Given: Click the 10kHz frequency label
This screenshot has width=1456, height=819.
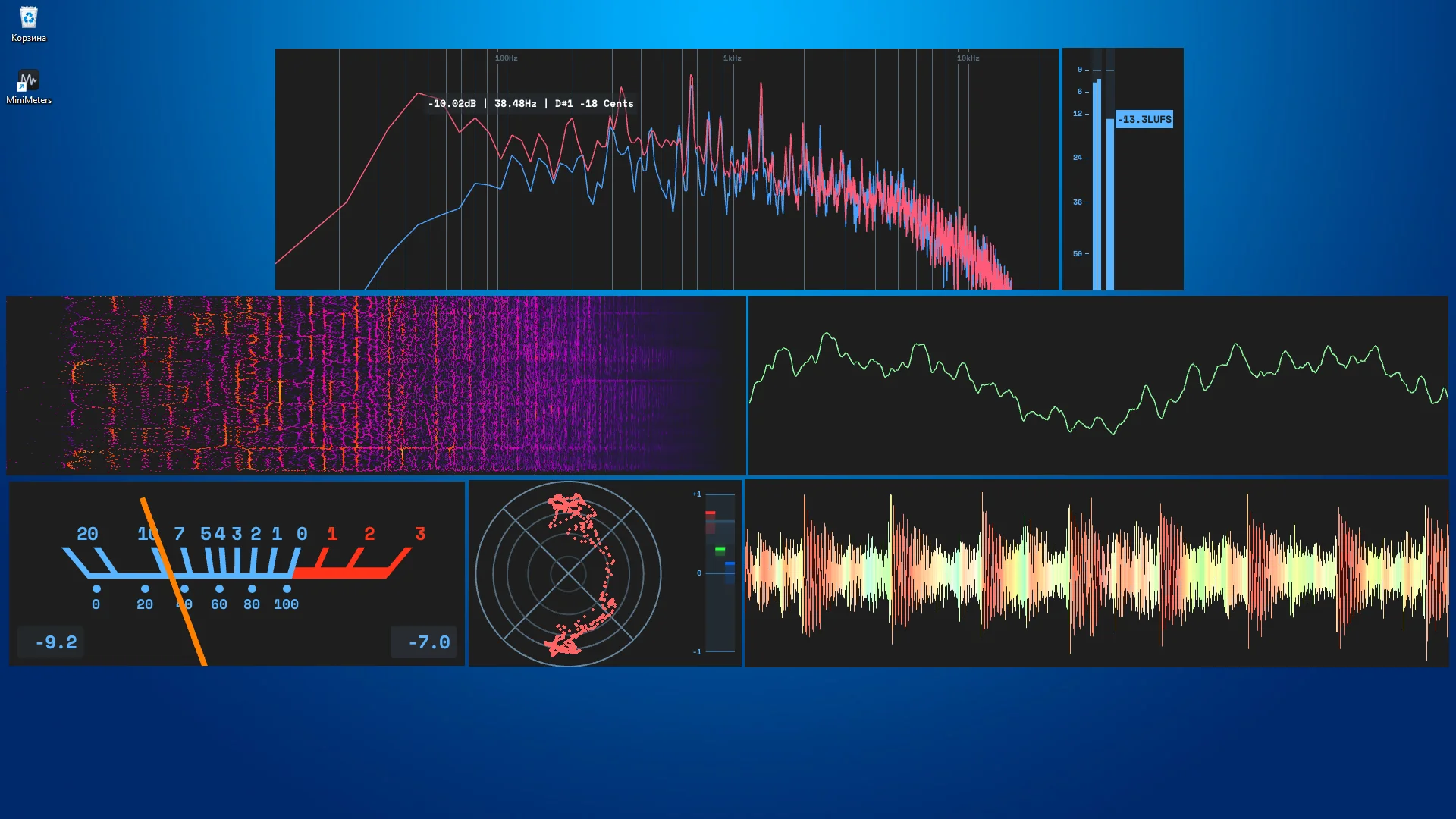Looking at the screenshot, I should click(968, 58).
